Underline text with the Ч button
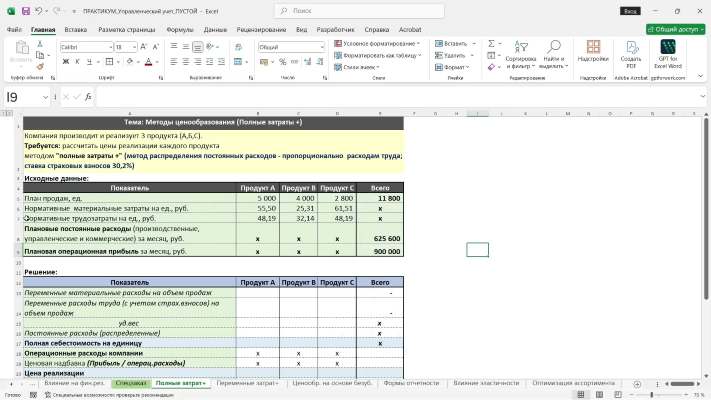711x400 pixels. [x=89, y=62]
